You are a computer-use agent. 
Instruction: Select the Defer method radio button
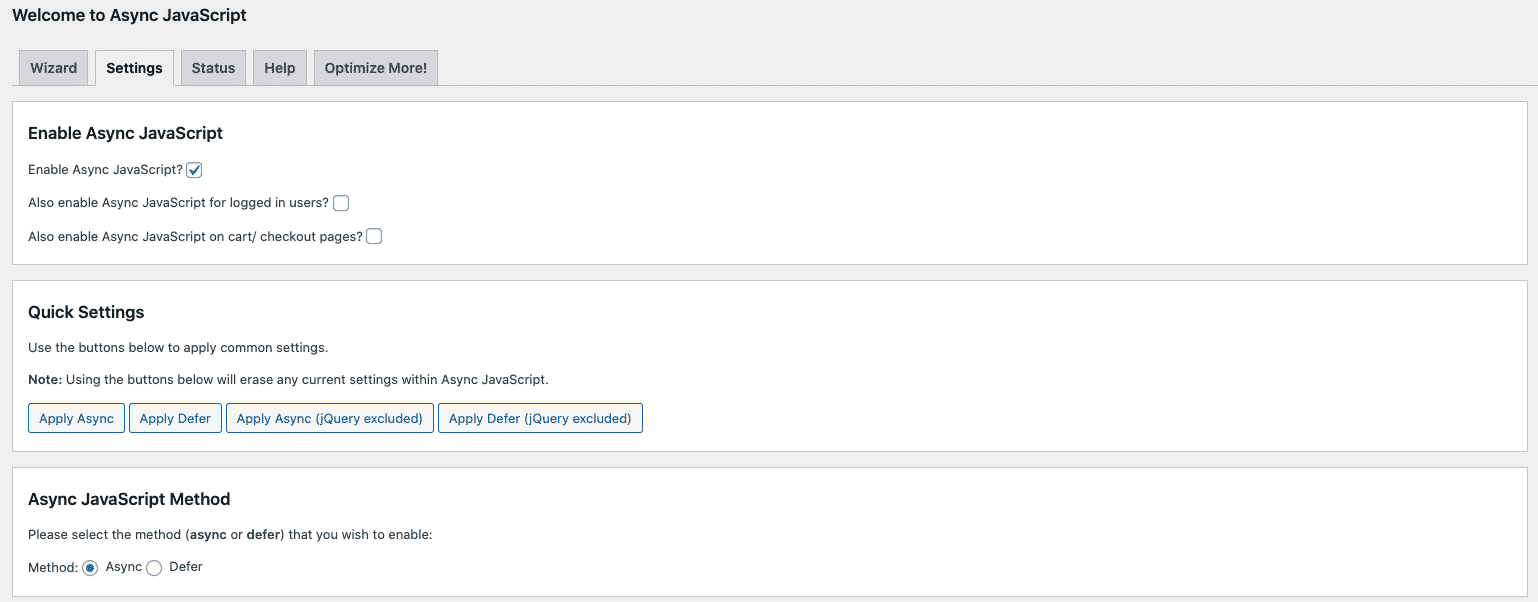(154, 567)
